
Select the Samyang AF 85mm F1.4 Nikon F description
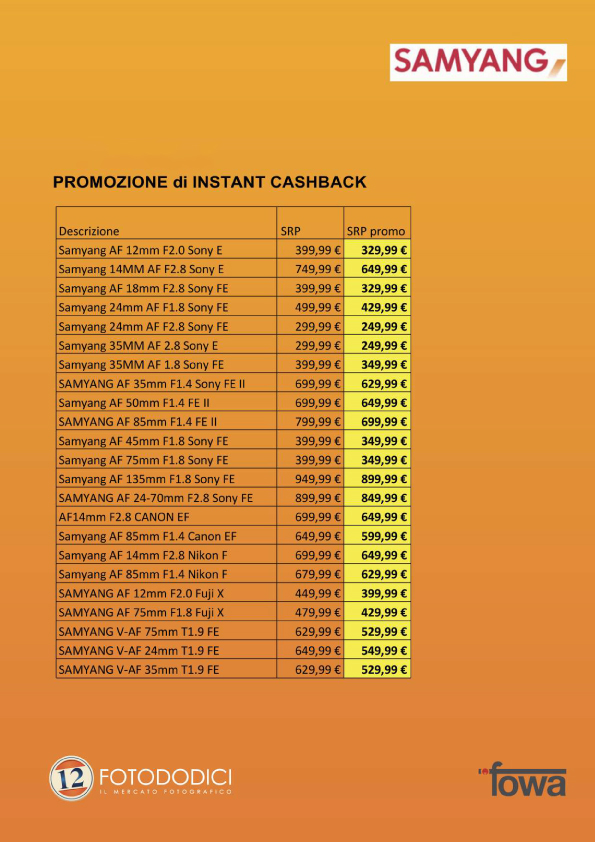tap(143, 575)
